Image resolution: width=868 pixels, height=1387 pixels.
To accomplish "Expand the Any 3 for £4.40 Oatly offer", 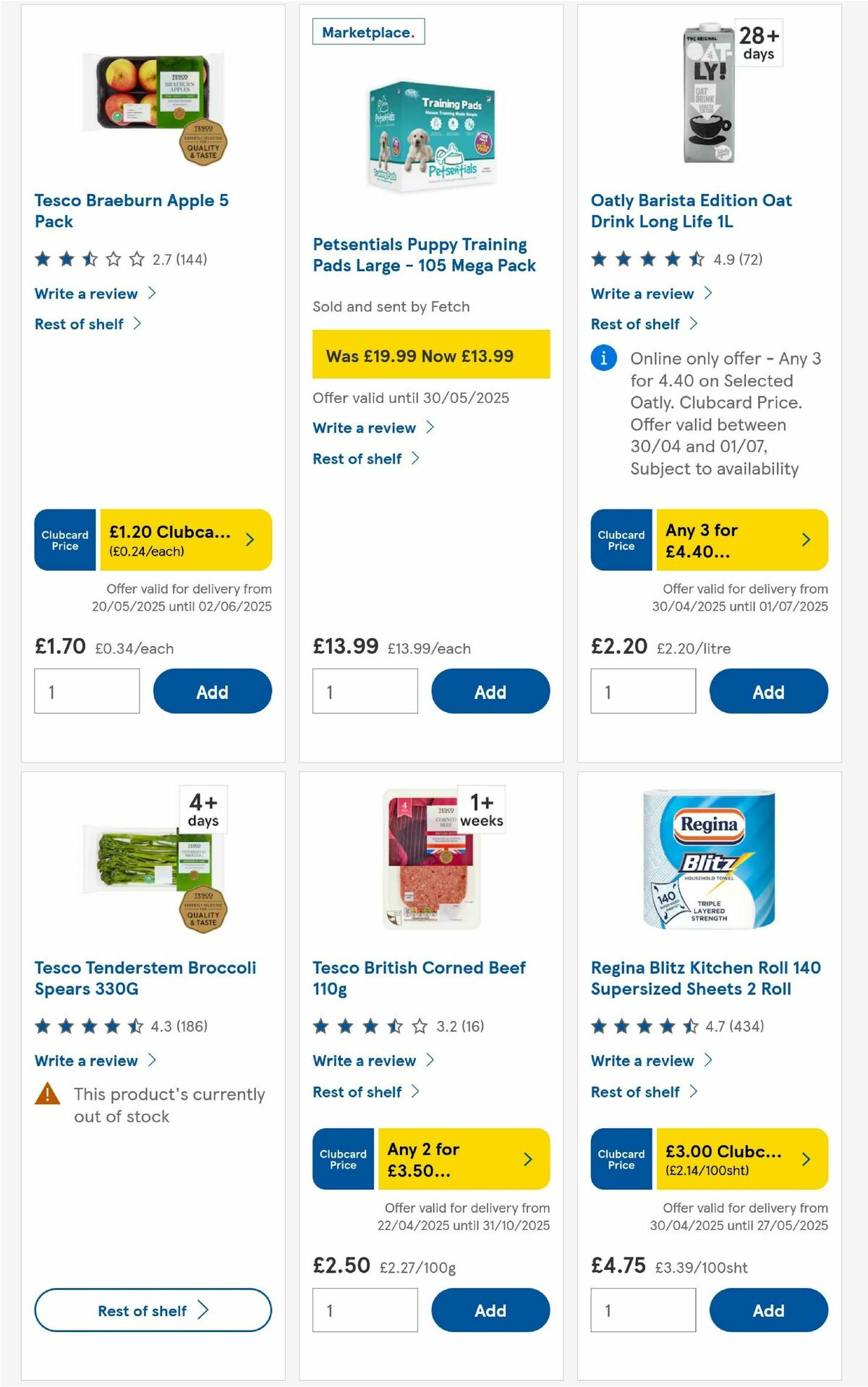I will (806, 540).
